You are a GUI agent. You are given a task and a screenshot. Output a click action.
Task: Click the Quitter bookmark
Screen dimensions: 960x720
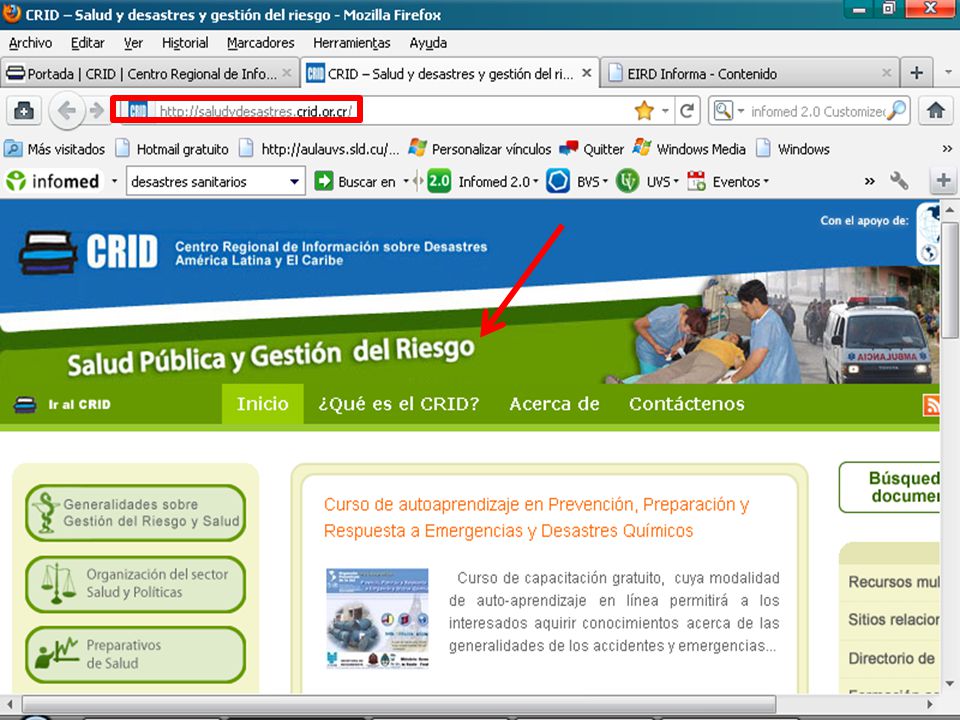591,149
